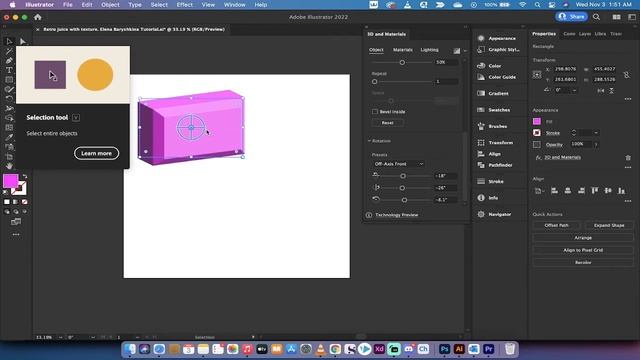Select reference point locator in Transform
640x360 pixels.
pos(537,75)
